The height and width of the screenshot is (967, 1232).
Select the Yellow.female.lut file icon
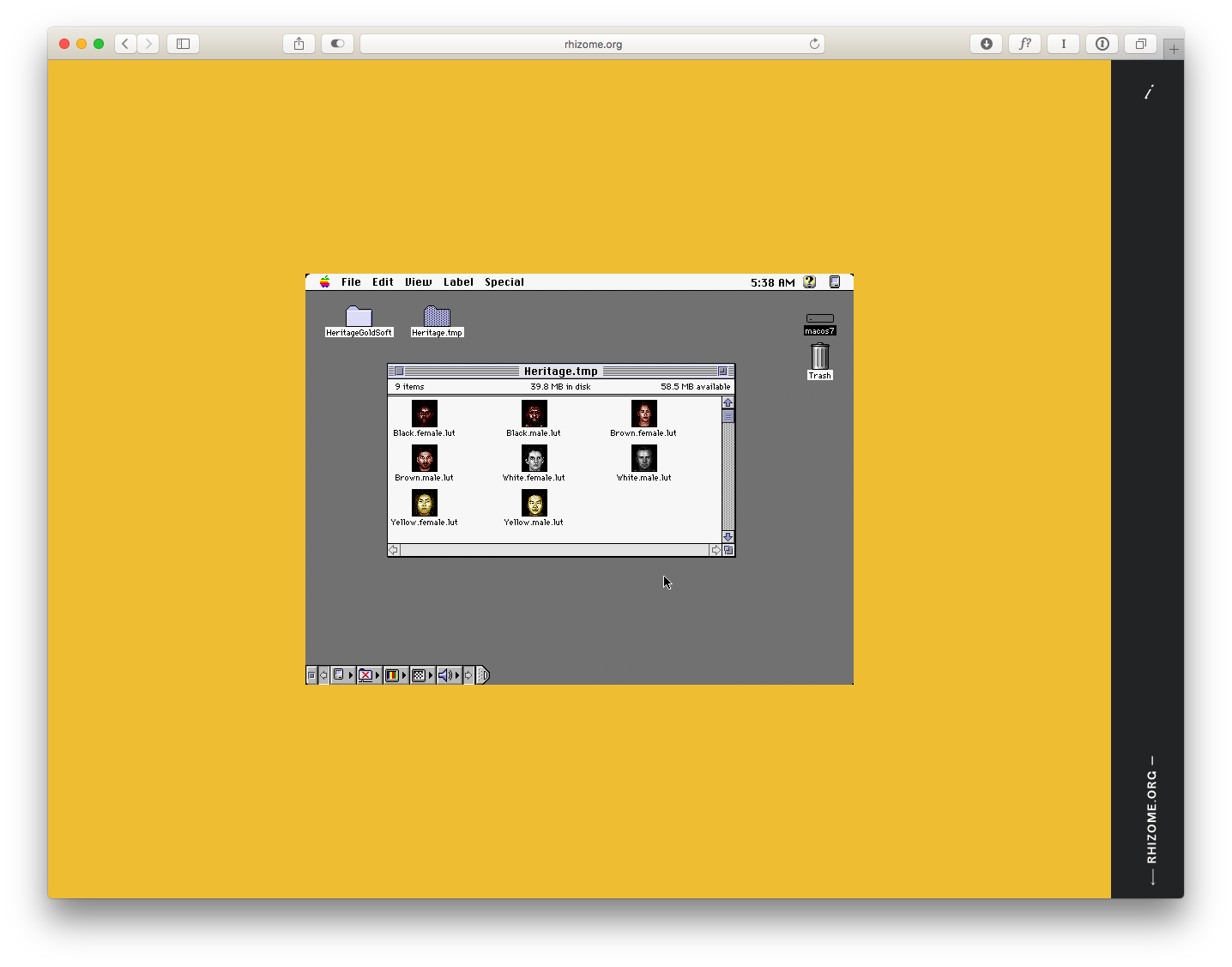click(424, 503)
